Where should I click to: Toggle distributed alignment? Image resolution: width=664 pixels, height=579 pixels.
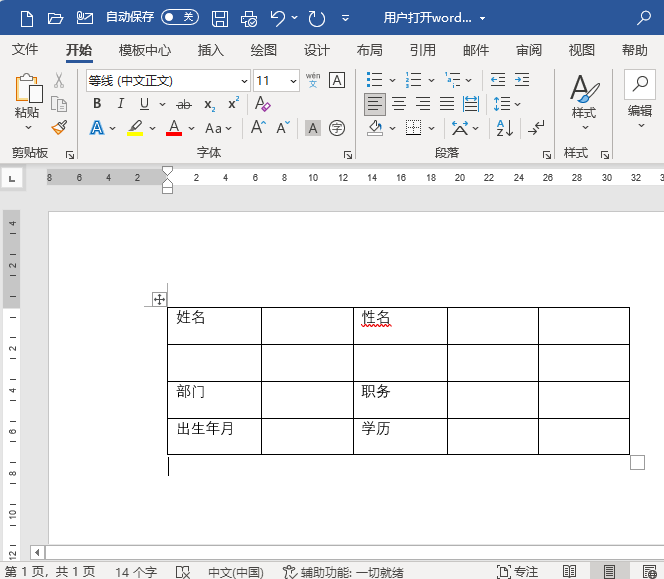pyautogui.click(x=471, y=104)
